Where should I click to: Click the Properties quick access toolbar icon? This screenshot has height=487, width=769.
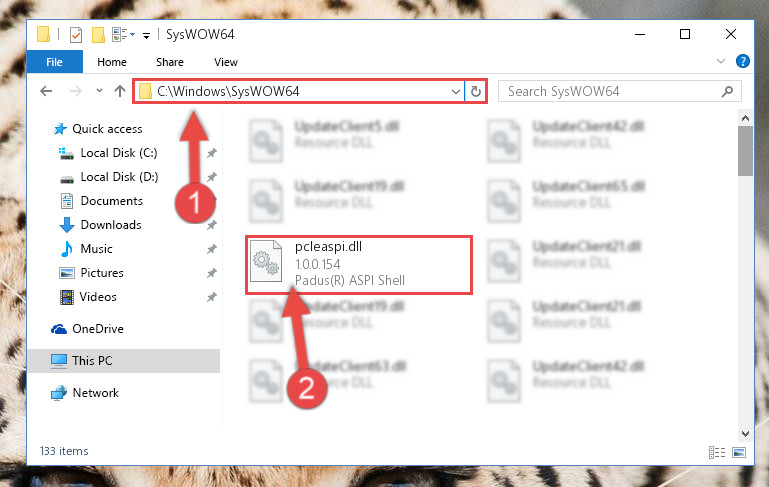coord(76,35)
